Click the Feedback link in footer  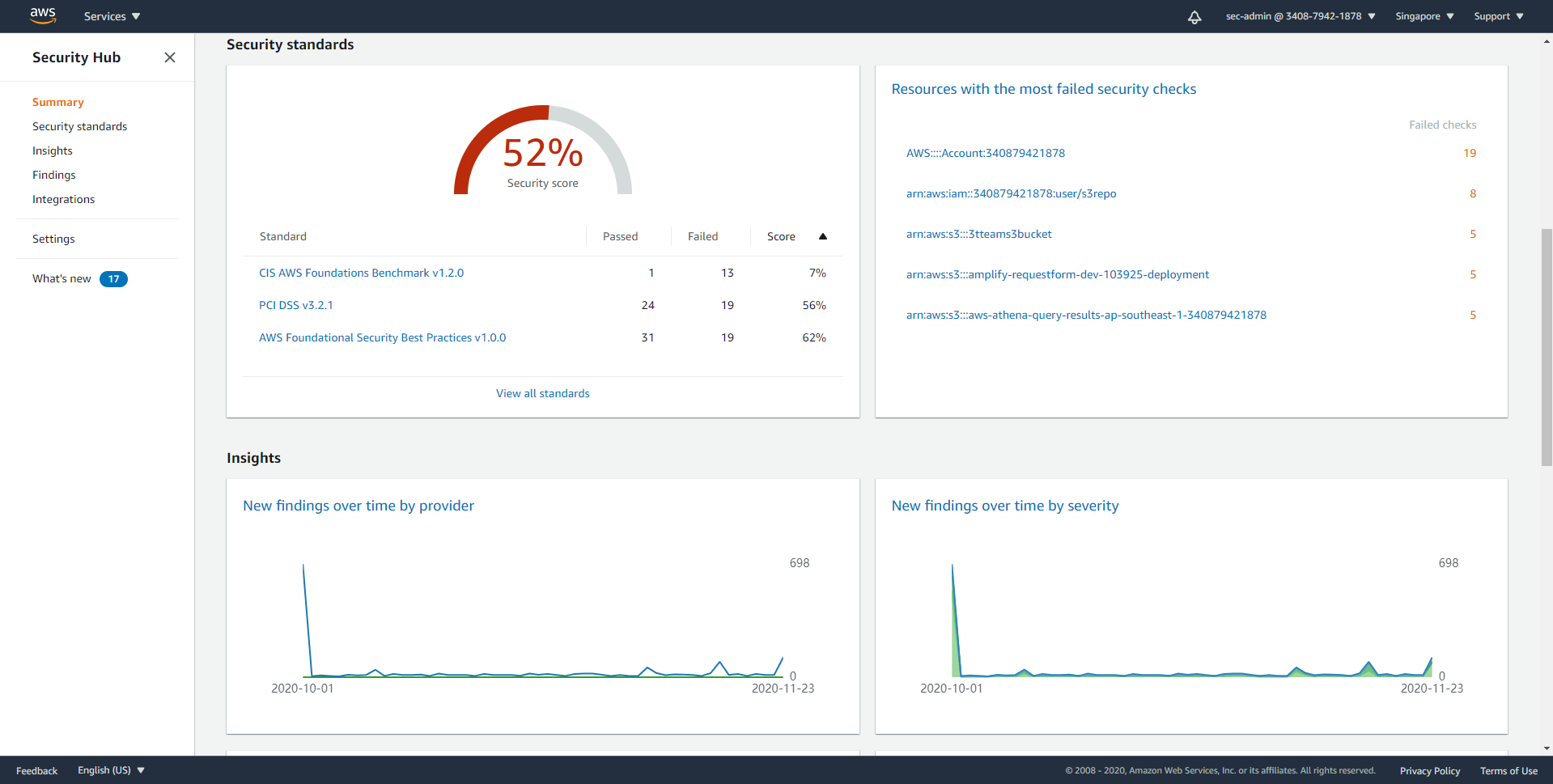click(37, 770)
